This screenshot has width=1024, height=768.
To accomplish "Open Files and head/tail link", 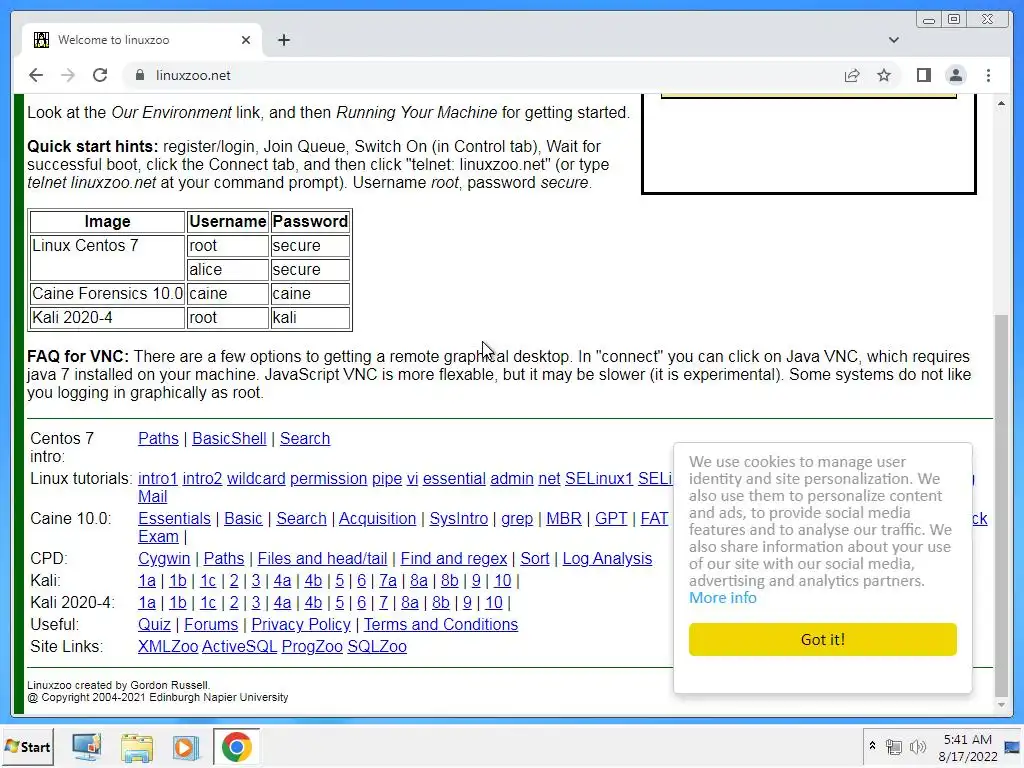I will [322, 558].
